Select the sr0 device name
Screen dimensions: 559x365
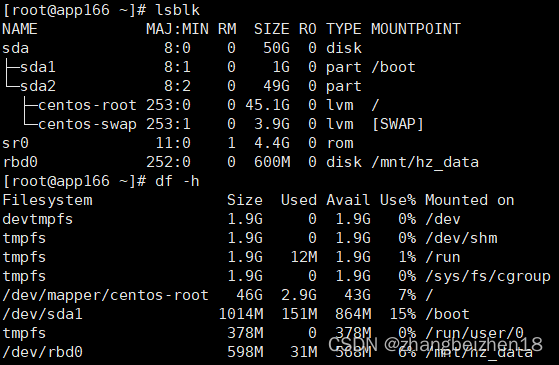[16, 143]
